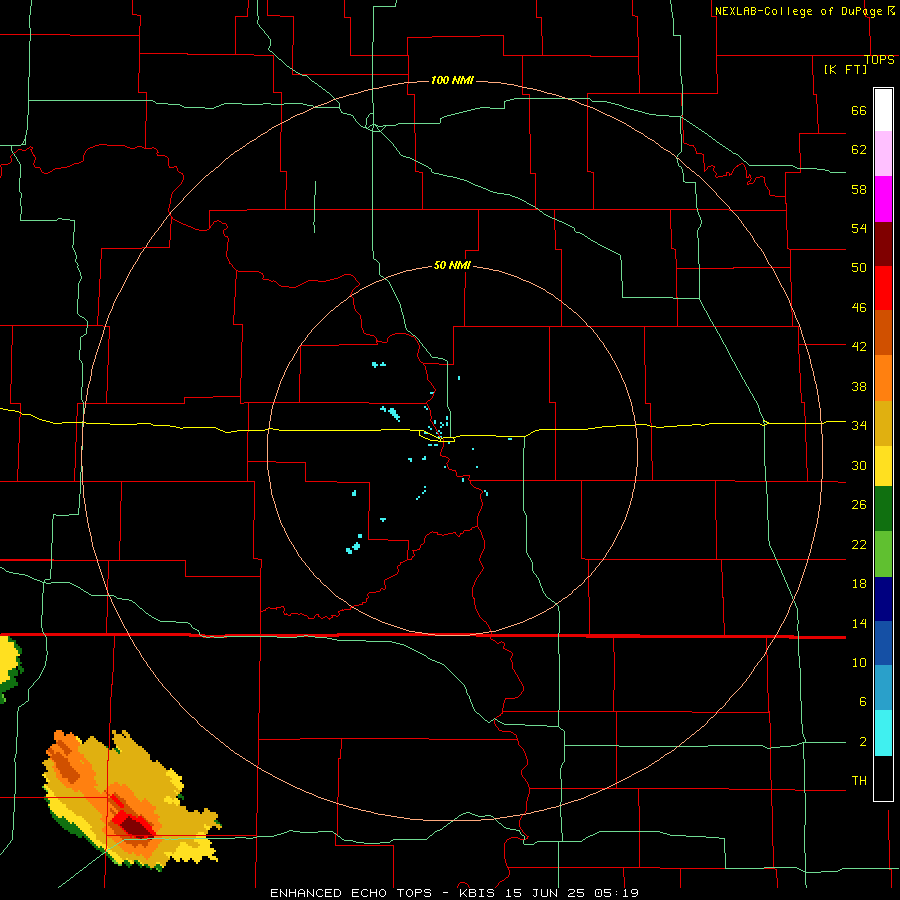The width and height of the screenshot is (900, 900).
Task: Click the dark green legend swatch
Action: pos(883,509)
